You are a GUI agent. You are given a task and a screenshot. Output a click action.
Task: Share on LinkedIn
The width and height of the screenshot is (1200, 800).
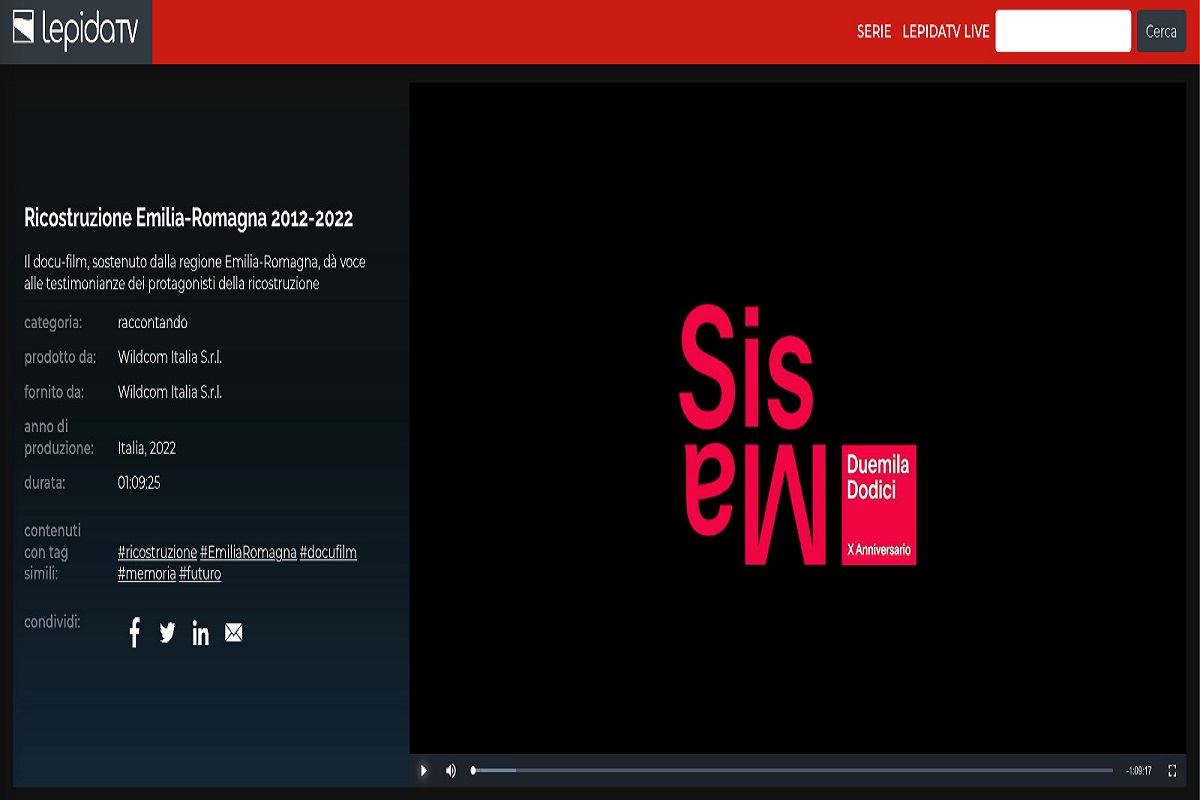tap(200, 632)
